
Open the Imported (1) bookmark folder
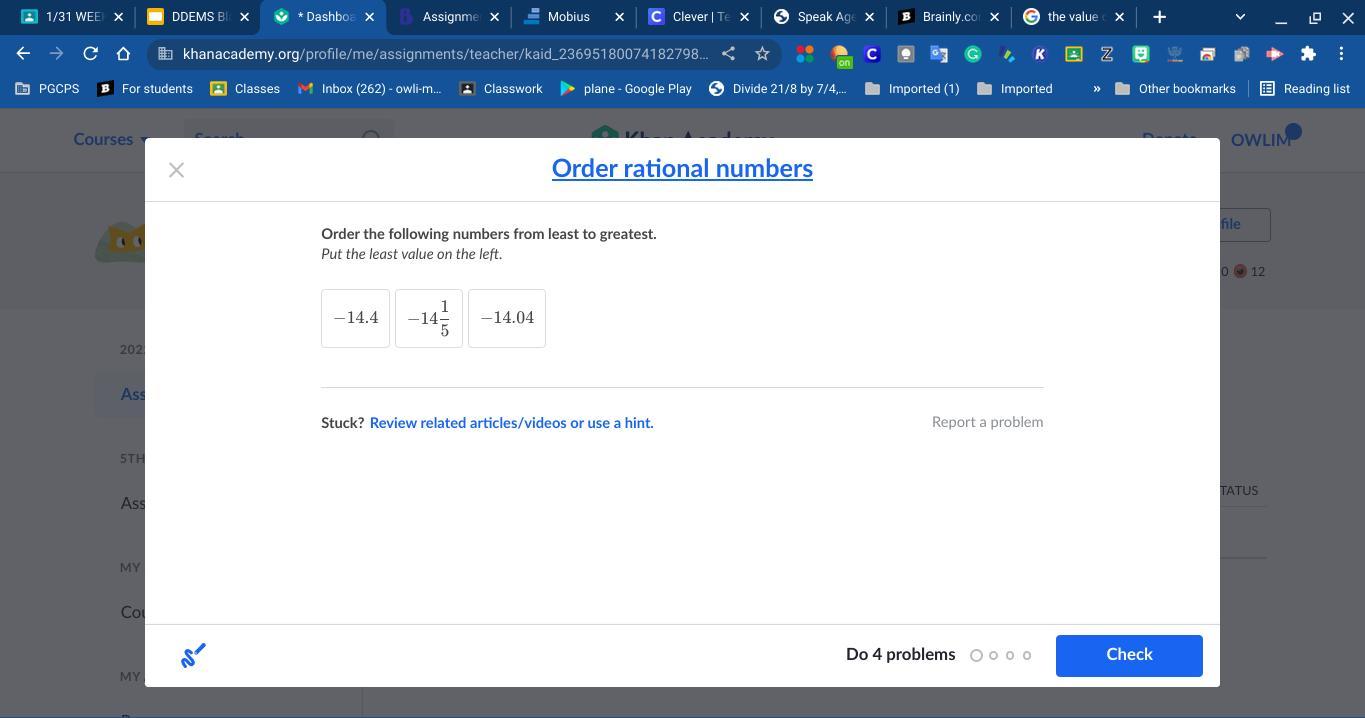pyautogui.click(x=912, y=89)
